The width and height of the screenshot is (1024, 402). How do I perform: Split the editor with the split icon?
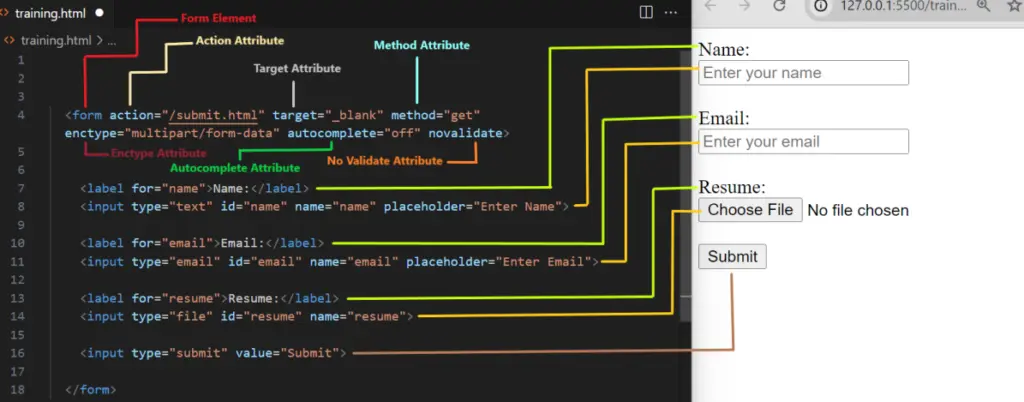pyautogui.click(x=646, y=12)
